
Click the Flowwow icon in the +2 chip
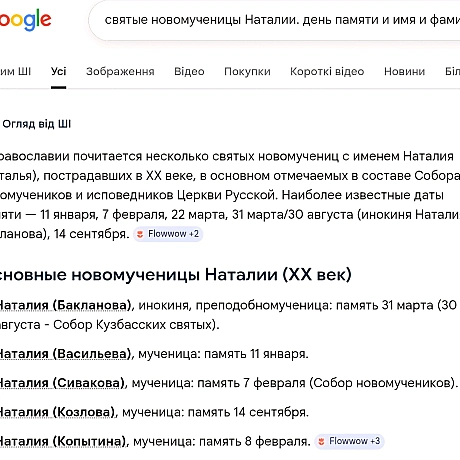point(140,234)
